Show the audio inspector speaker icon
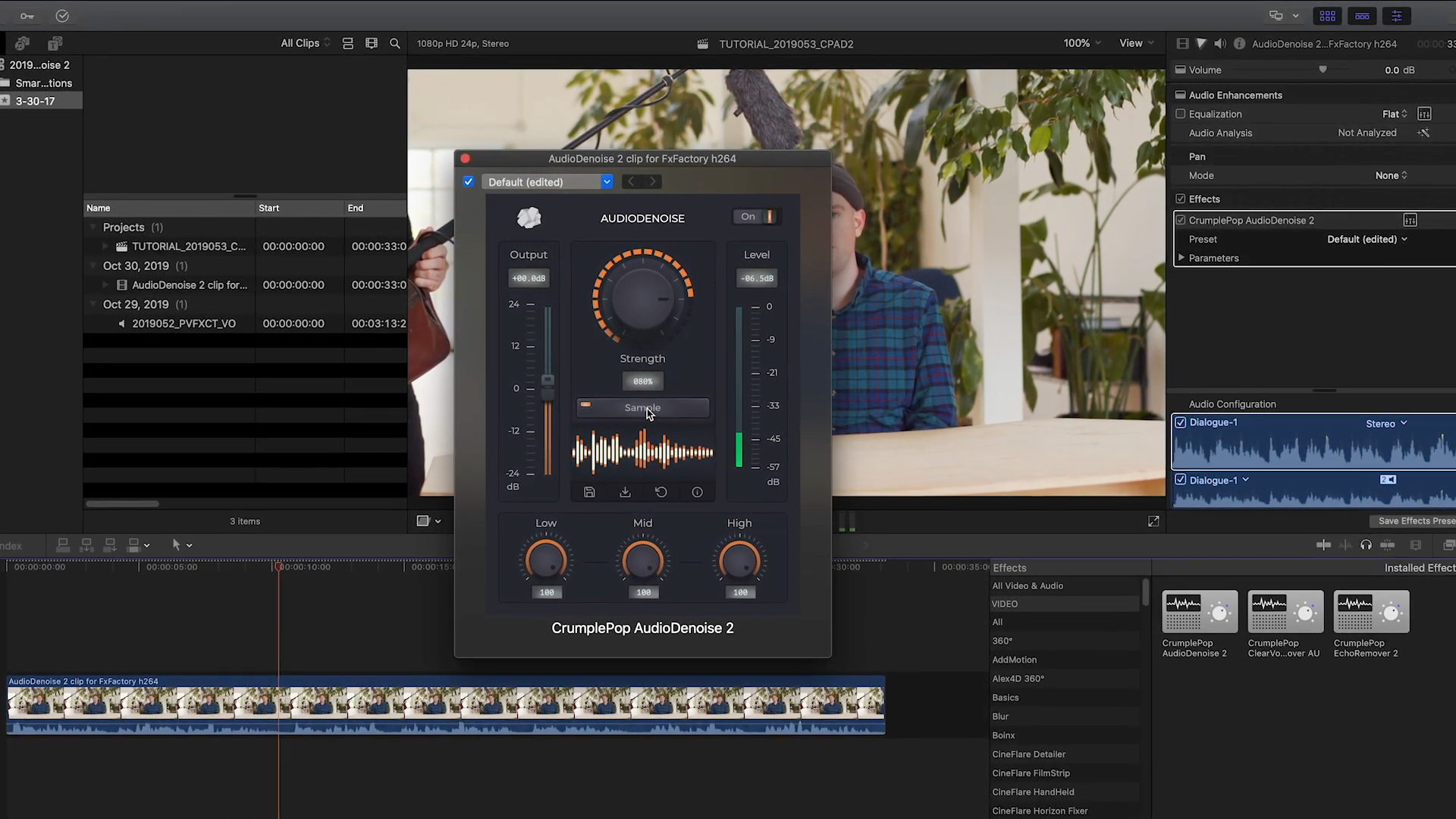1456x819 pixels. (x=1220, y=44)
